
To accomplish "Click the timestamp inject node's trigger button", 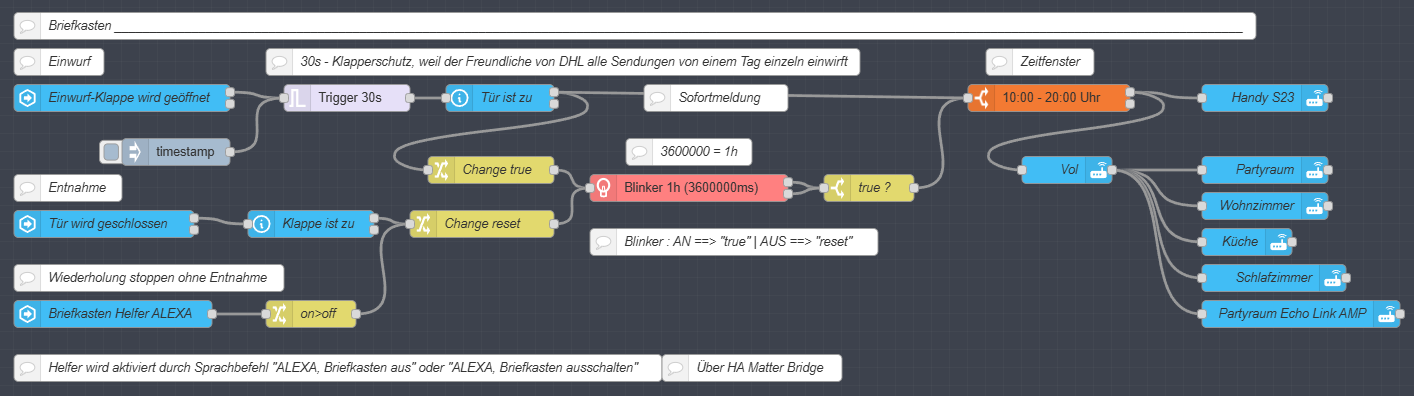I will (x=111, y=152).
